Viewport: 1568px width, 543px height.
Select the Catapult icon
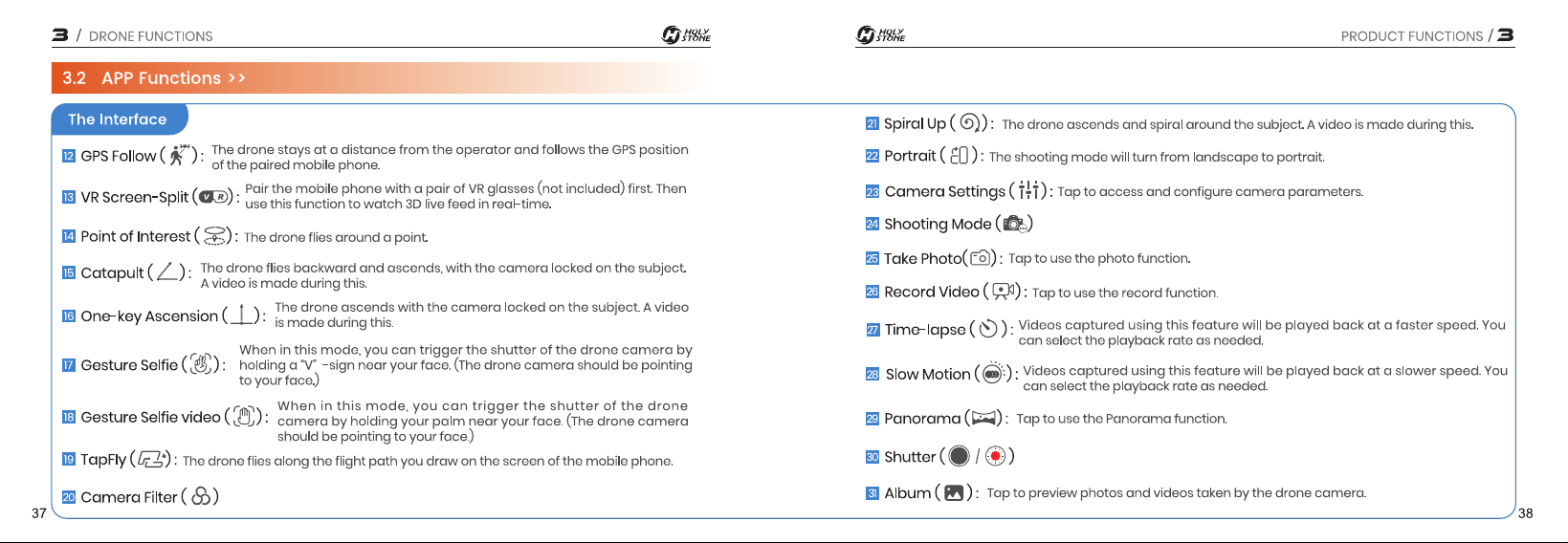[x=168, y=271]
